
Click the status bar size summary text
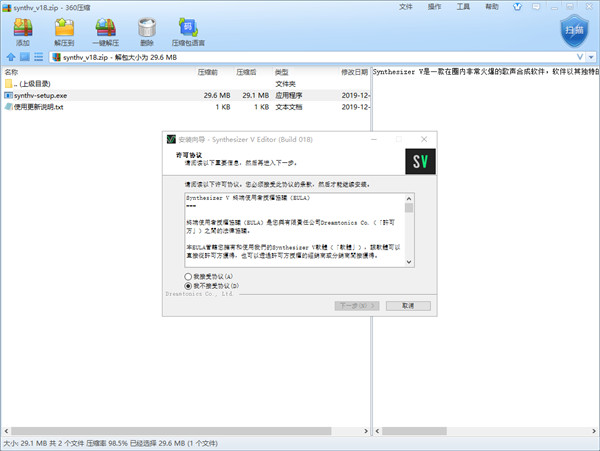tap(110, 443)
